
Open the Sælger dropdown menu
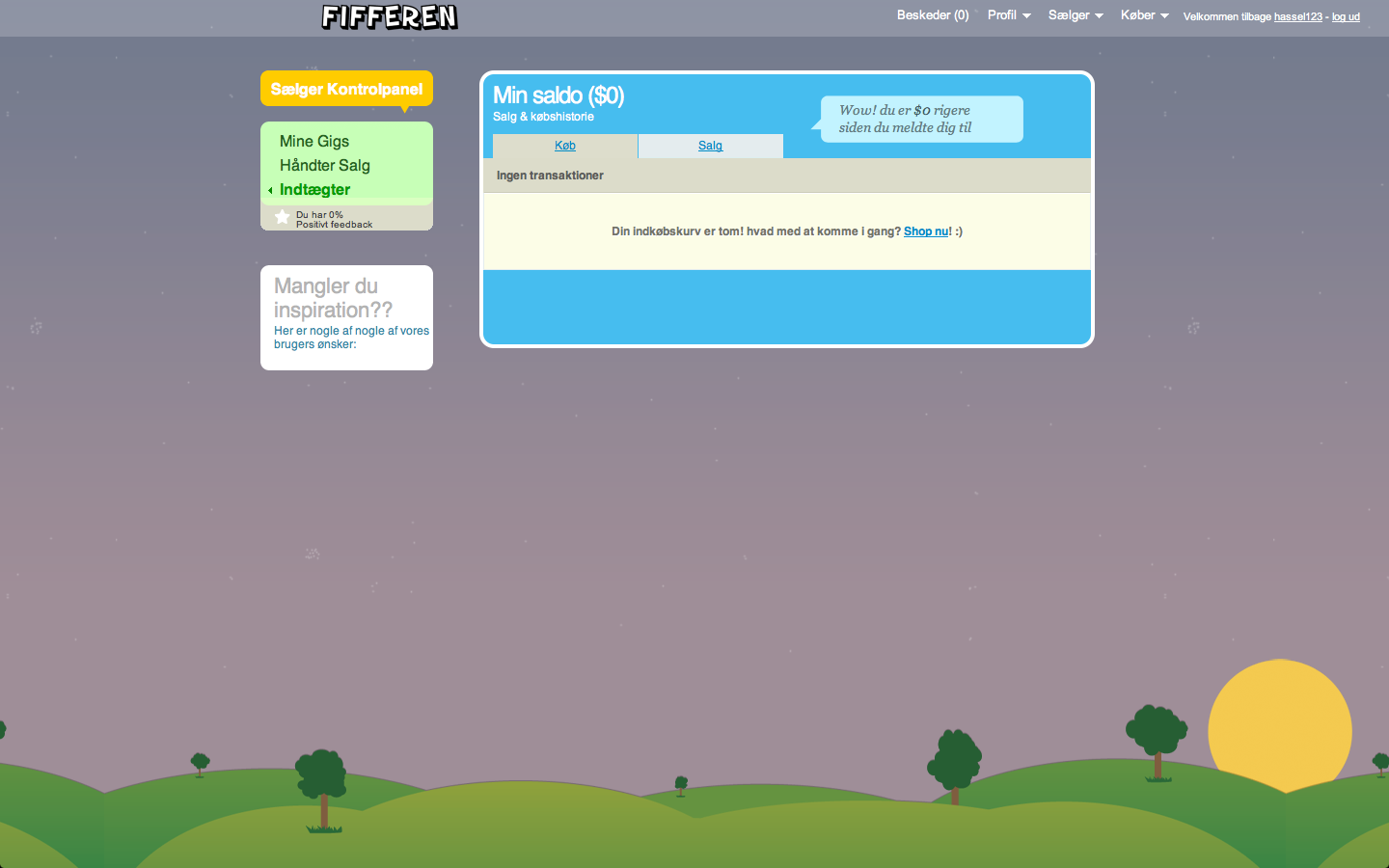[1075, 15]
